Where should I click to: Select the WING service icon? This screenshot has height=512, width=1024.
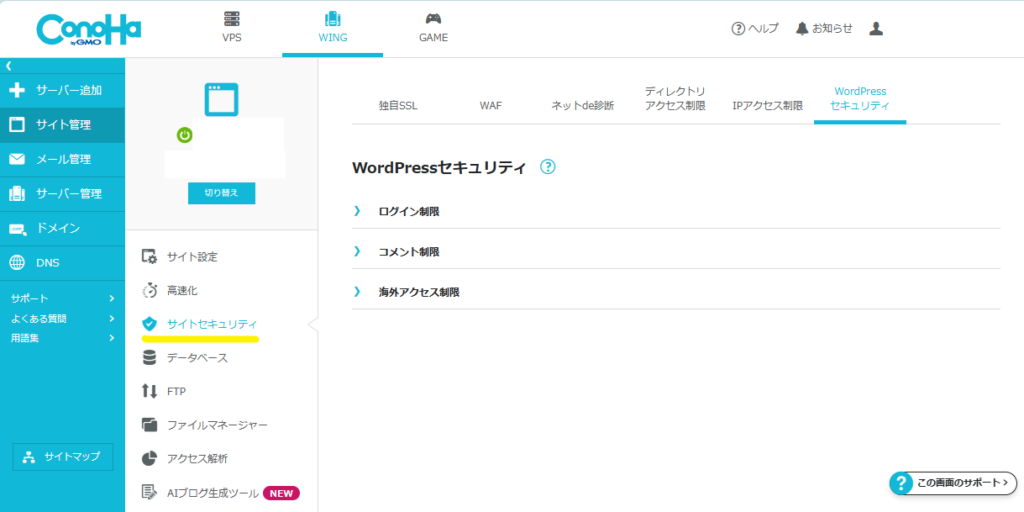click(332, 18)
